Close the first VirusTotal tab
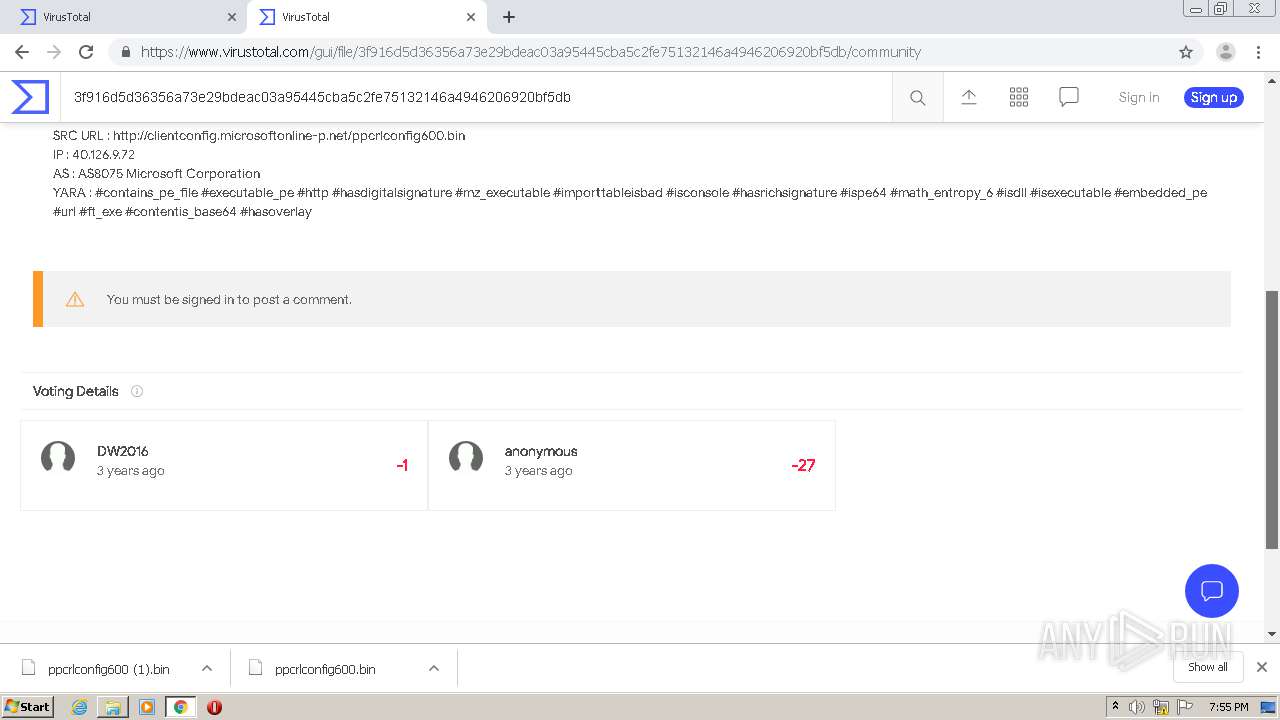Image resolution: width=1280 pixels, height=720 pixels. pyautogui.click(x=232, y=17)
